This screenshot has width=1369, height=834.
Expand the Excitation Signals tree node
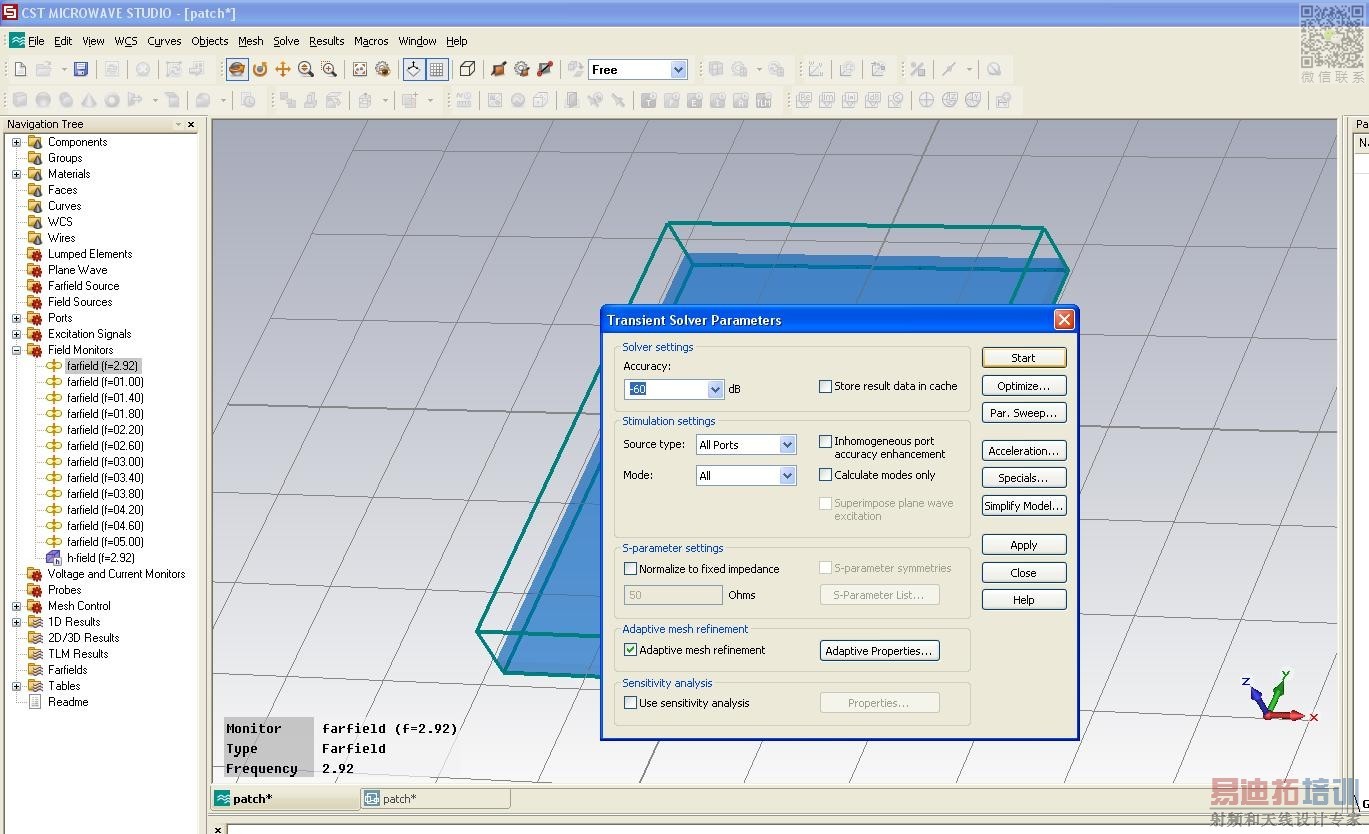pyautogui.click(x=16, y=334)
